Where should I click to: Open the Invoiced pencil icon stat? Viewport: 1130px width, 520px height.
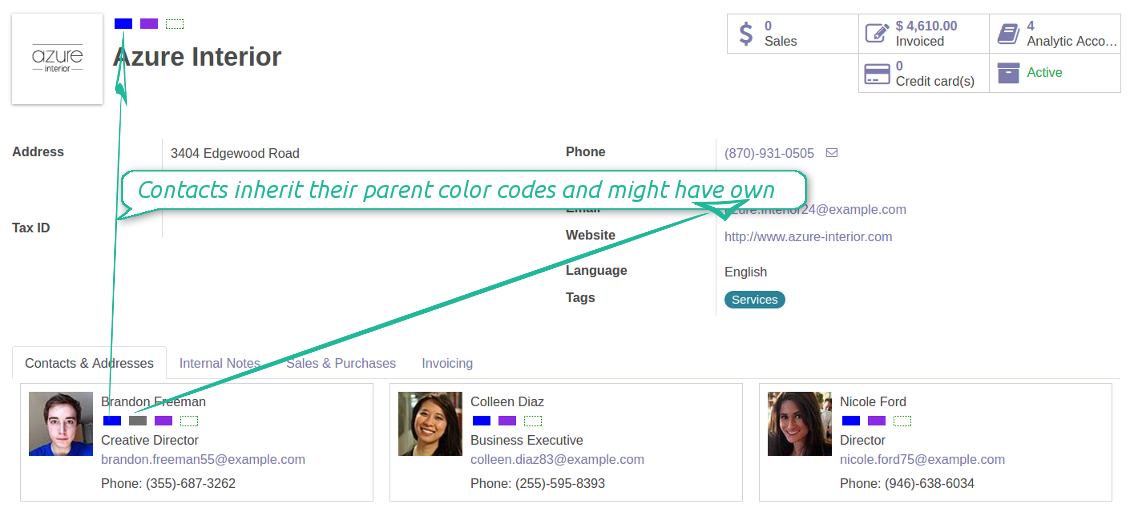point(877,33)
